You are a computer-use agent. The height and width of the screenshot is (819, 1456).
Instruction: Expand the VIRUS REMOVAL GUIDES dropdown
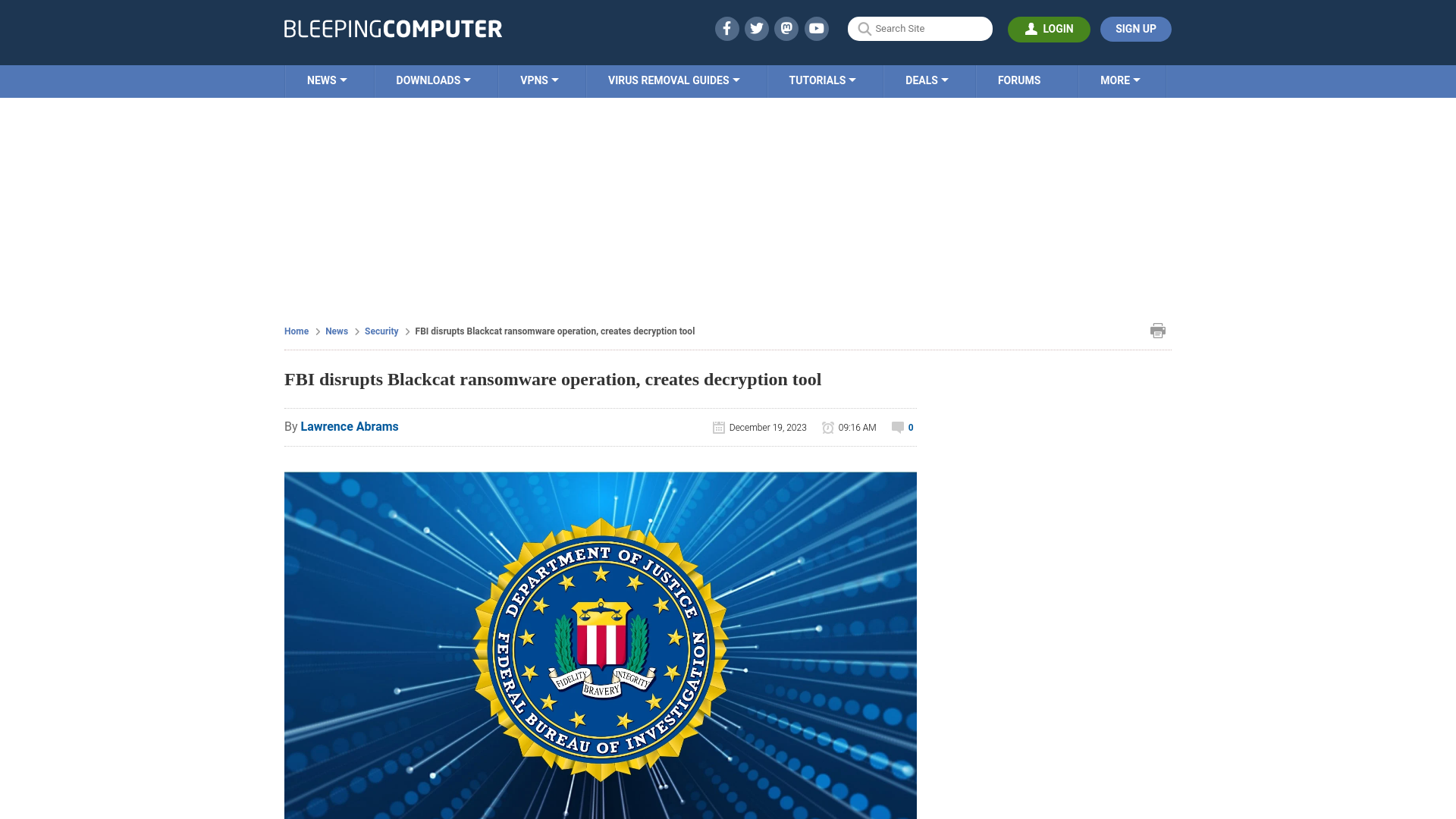(673, 80)
